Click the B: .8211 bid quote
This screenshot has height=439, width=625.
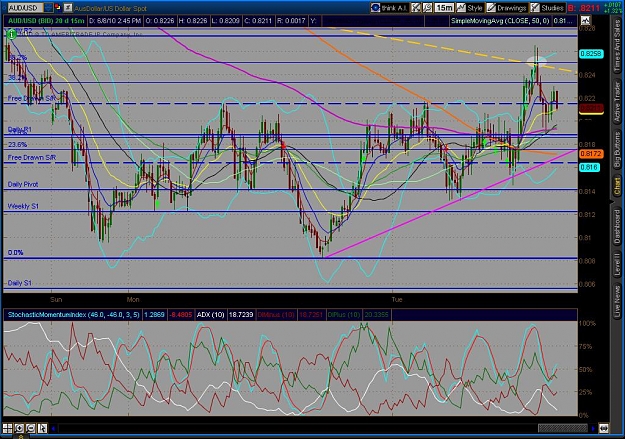pyautogui.click(x=584, y=8)
